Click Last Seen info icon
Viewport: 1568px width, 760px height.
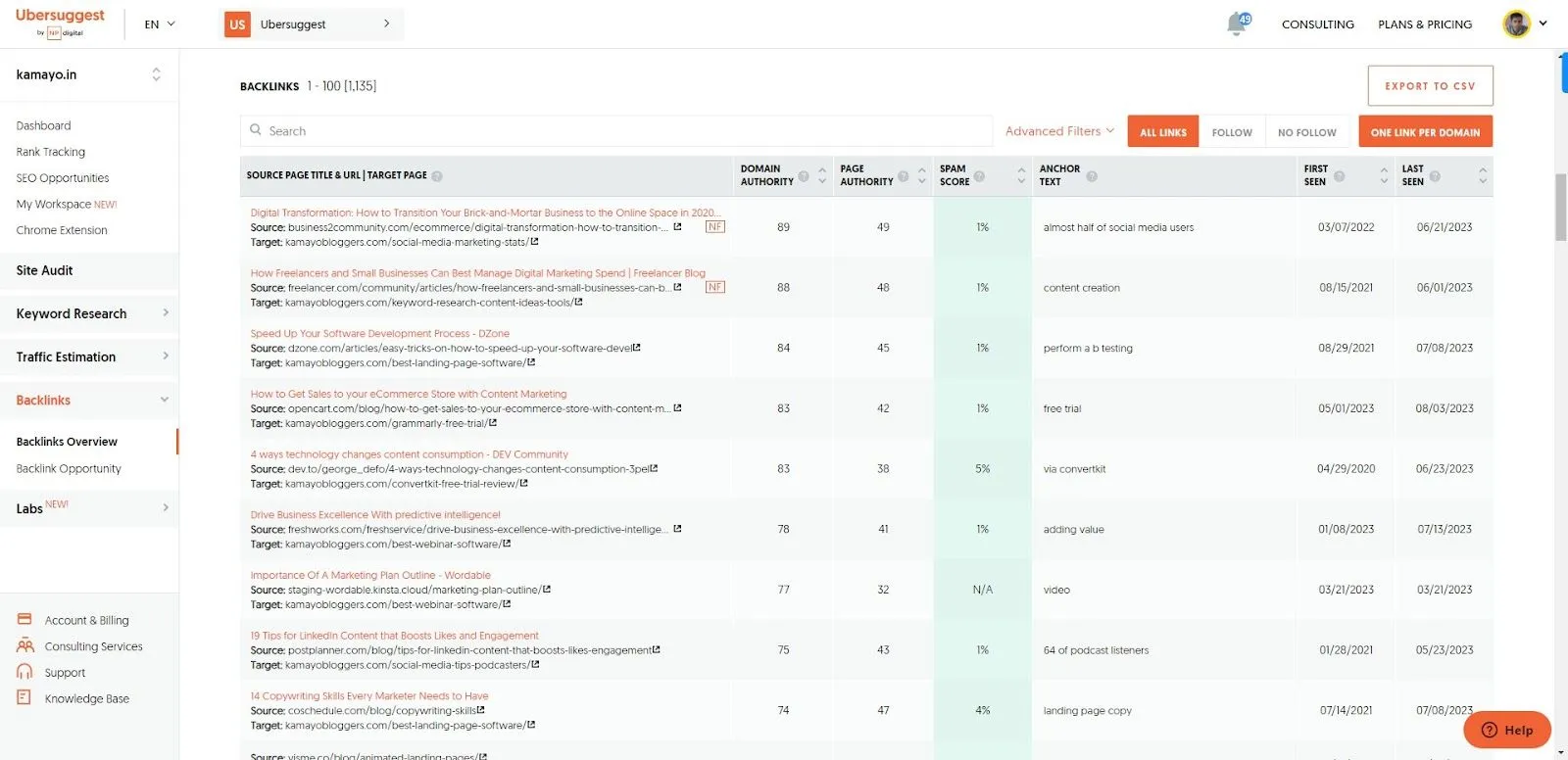(1435, 176)
